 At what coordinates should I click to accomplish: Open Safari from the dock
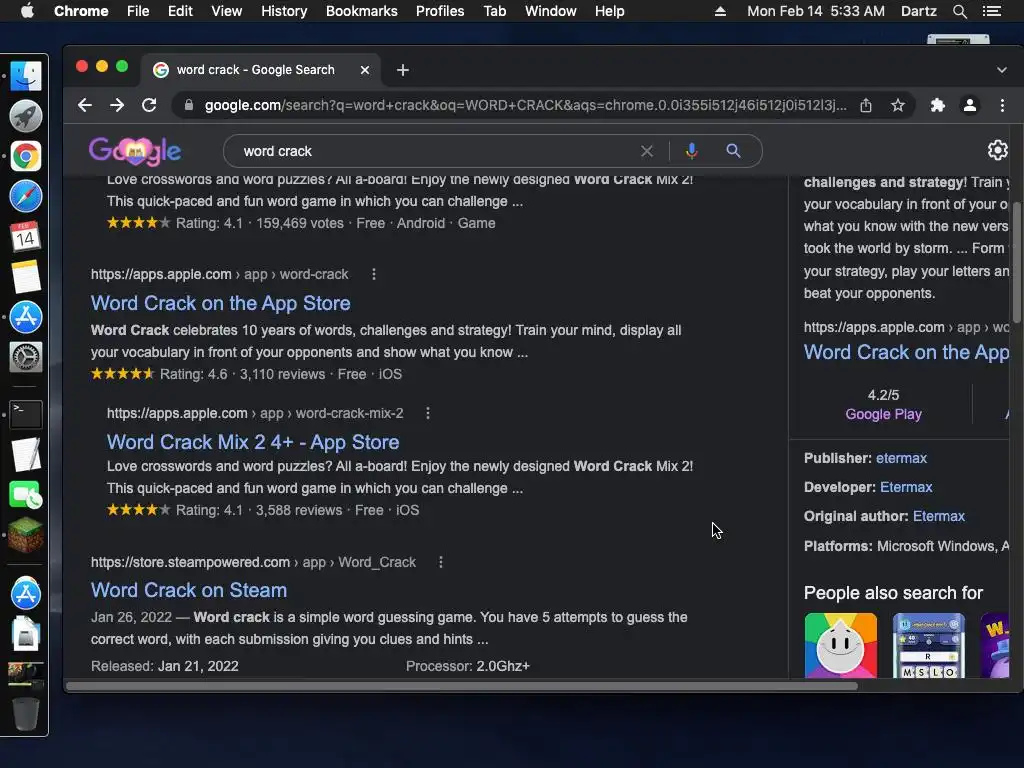click(25, 197)
